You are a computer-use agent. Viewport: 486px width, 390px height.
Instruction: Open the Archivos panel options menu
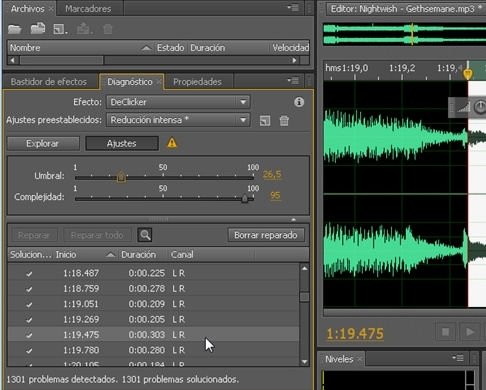293,8
